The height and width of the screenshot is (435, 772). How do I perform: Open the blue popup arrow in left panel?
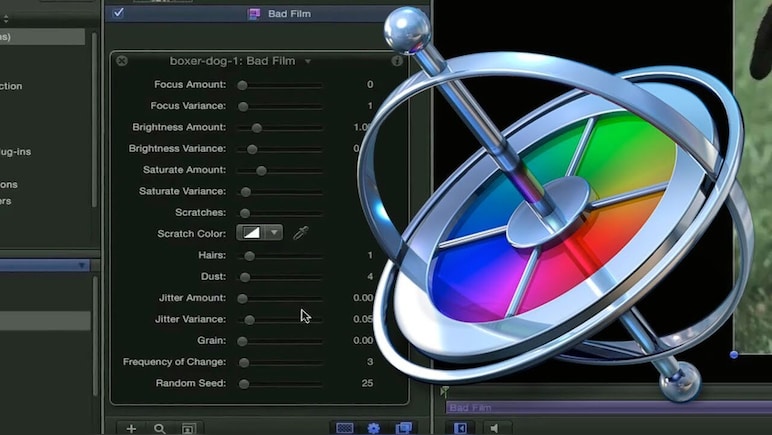coord(82,266)
